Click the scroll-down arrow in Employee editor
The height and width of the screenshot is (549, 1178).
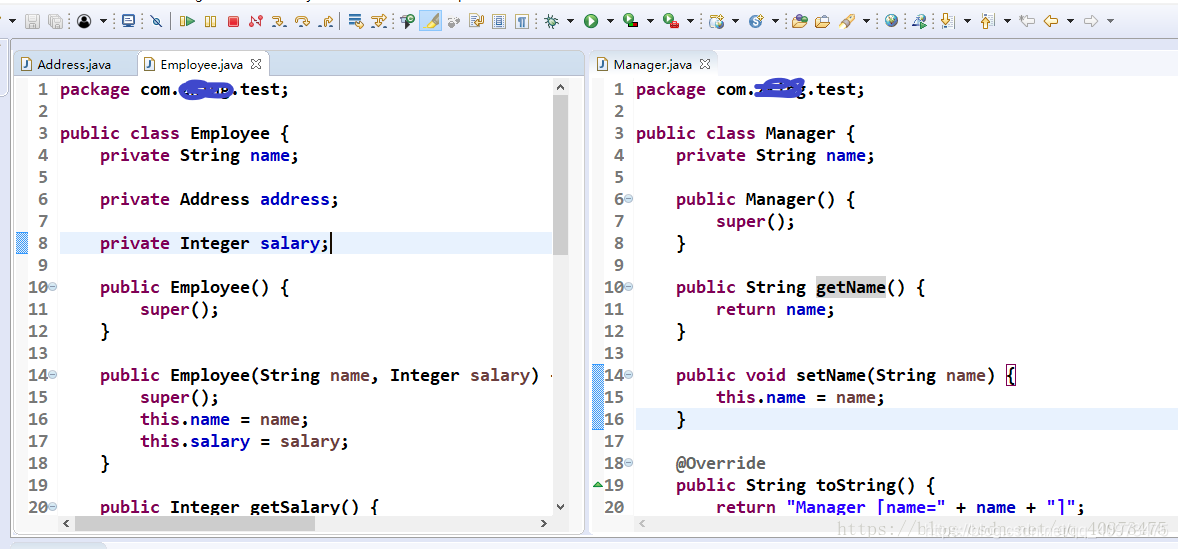click(x=560, y=507)
